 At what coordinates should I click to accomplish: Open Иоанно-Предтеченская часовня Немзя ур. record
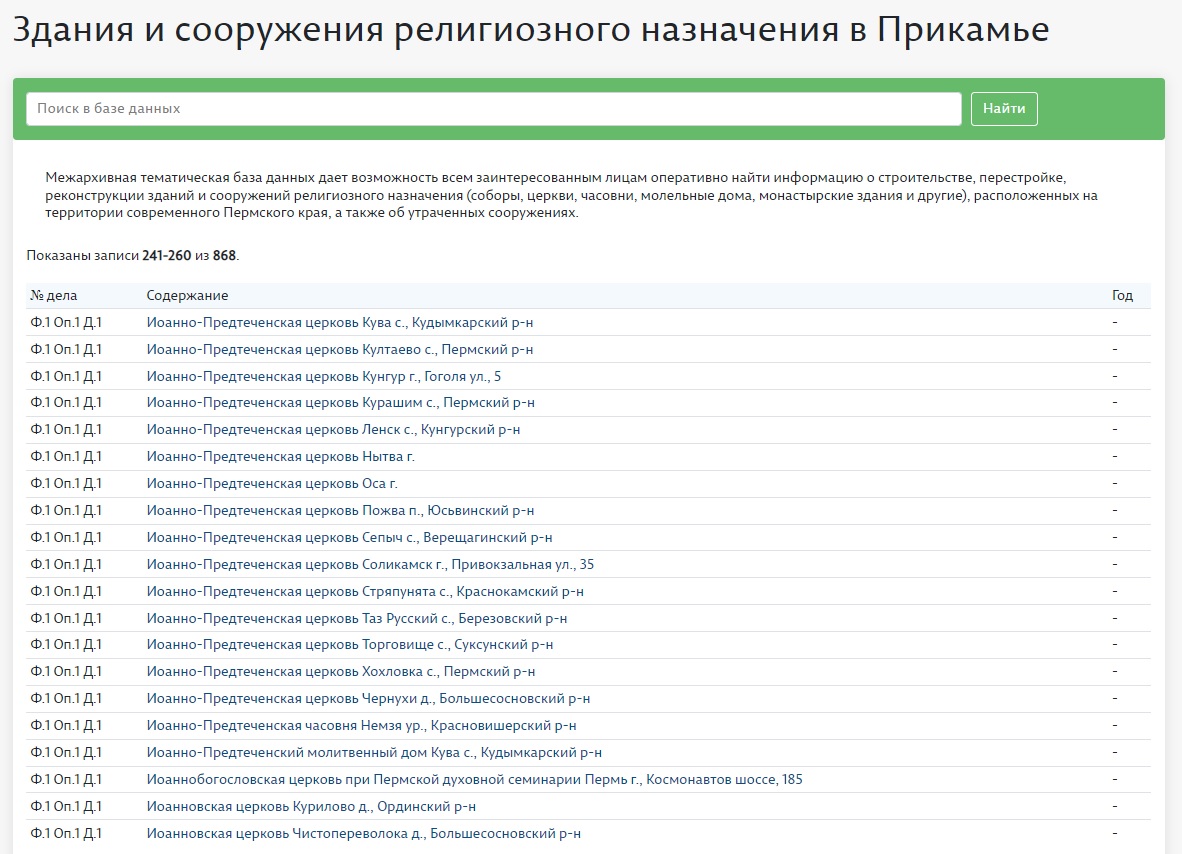click(x=361, y=726)
